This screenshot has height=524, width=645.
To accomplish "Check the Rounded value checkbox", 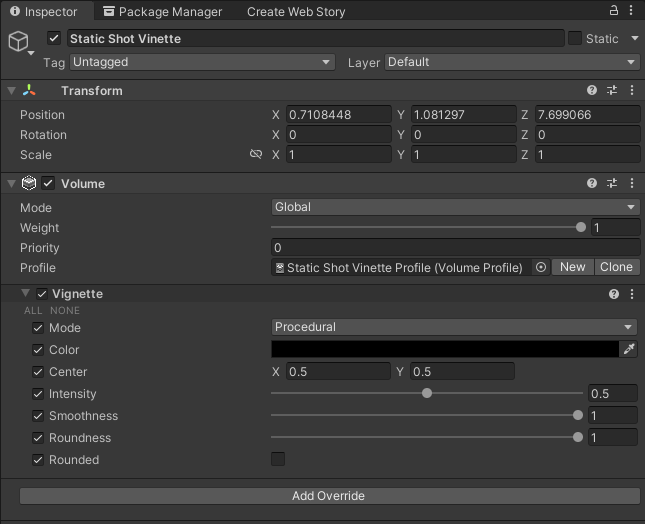I will (278, 459).
